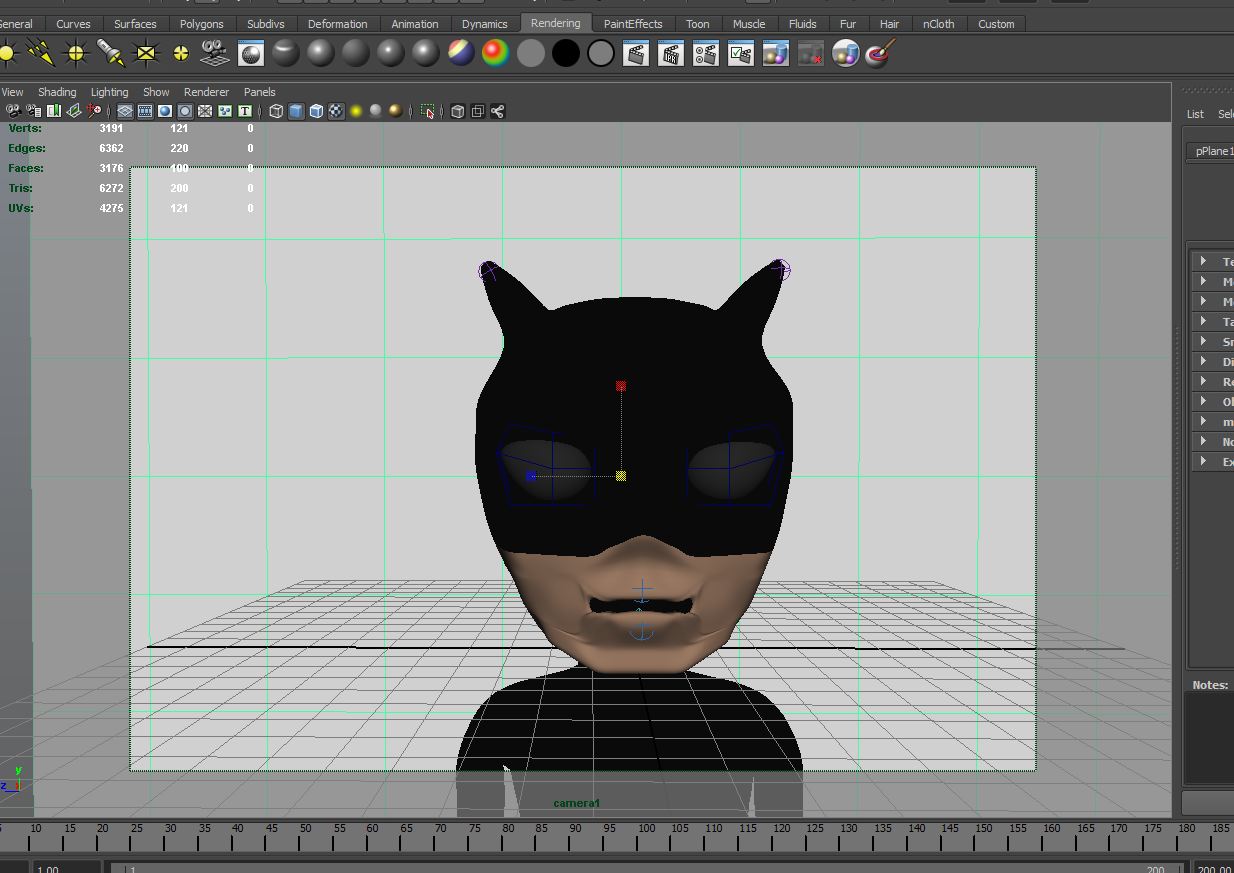
Task: Click the white-background shader sphere icon after the camera
Action: (251, 53)
